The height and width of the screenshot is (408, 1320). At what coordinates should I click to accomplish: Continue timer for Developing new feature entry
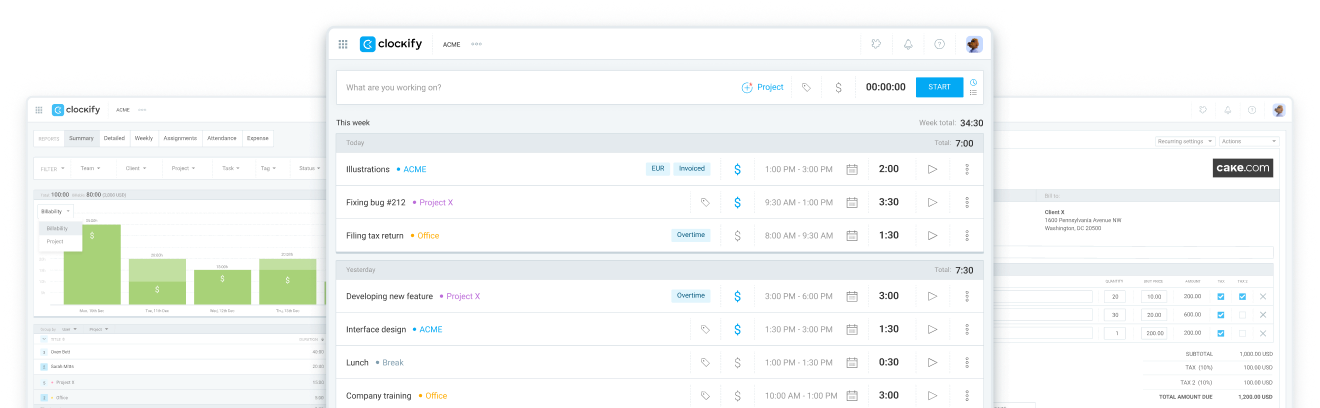pos(932,296)
